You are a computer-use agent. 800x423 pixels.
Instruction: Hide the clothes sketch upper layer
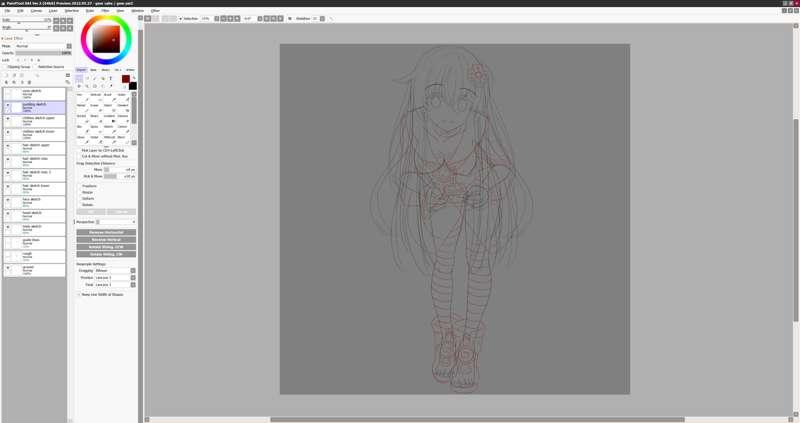(8, 118)
